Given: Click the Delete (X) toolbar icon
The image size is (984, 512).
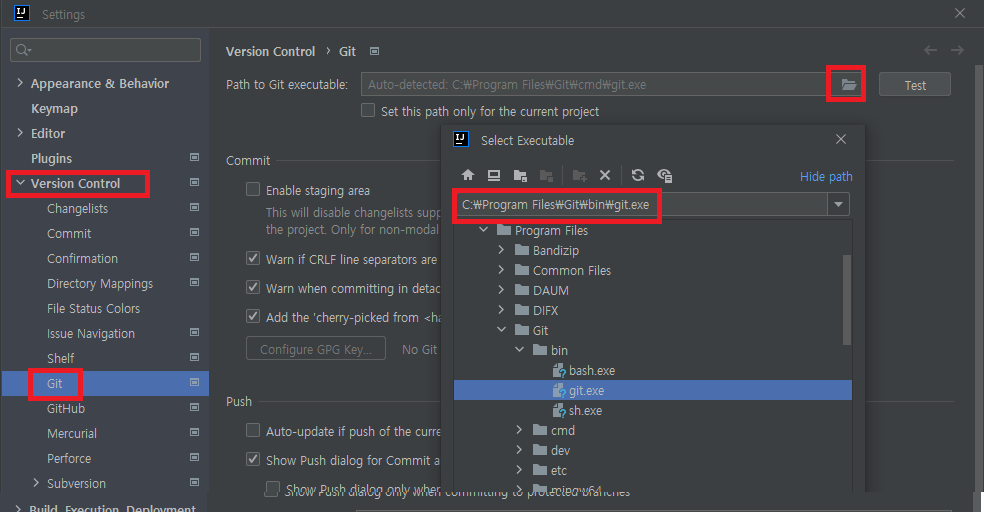Looking at the screenshot, I should point(605,175).
